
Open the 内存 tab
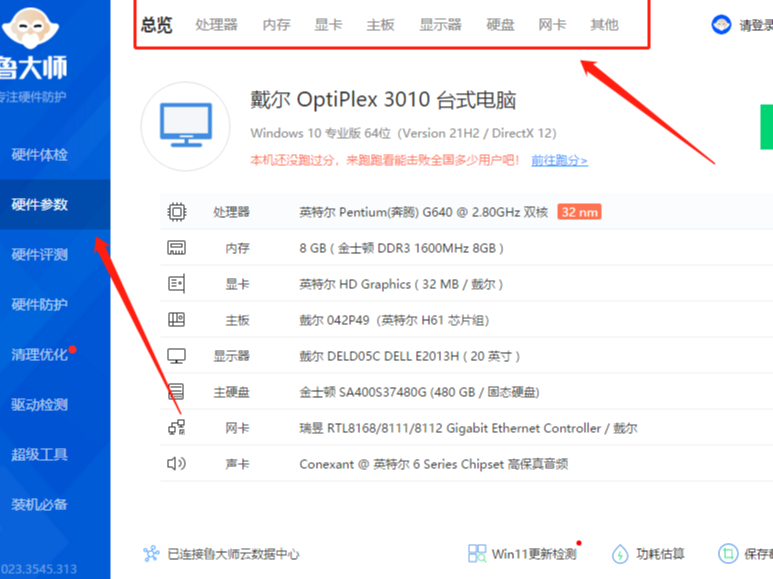[277, 25]
